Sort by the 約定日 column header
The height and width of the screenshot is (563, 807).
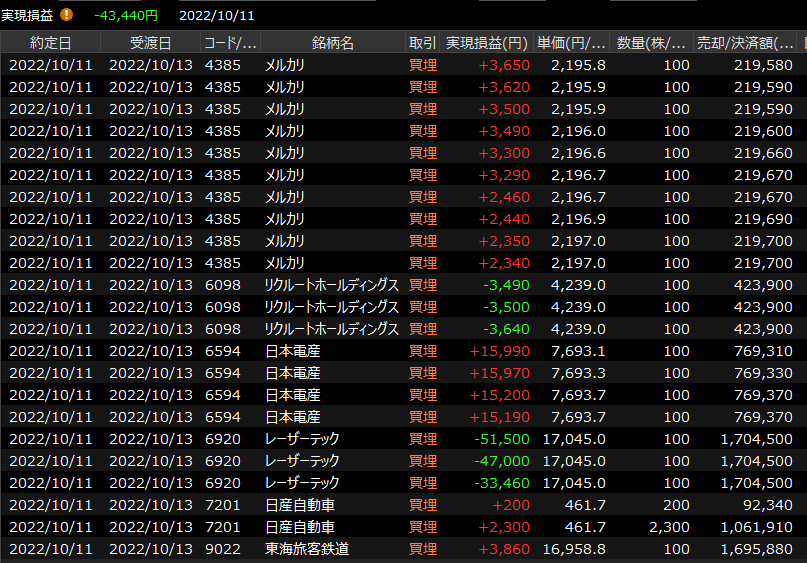(50, 43)
